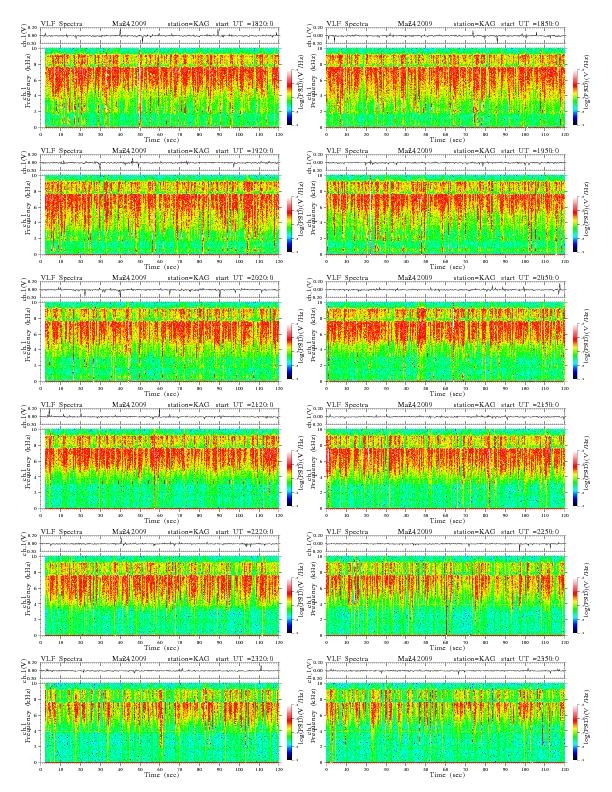612x792 pixels.
Task: Click the PSD color bar beside the 1950 plot
Action: [575, 224]
